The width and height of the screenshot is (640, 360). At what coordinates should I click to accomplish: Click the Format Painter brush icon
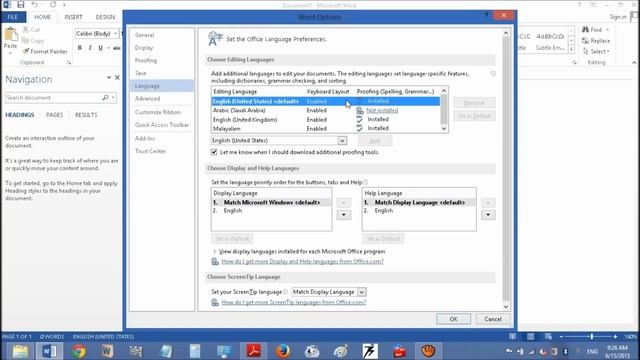pyautogui.click(x=26, y=51)
